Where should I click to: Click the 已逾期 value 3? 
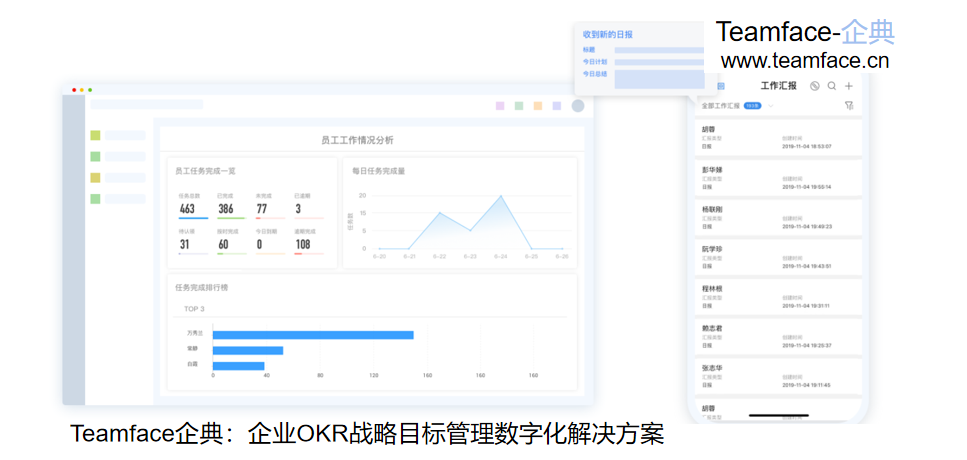[x=298, y=209]
